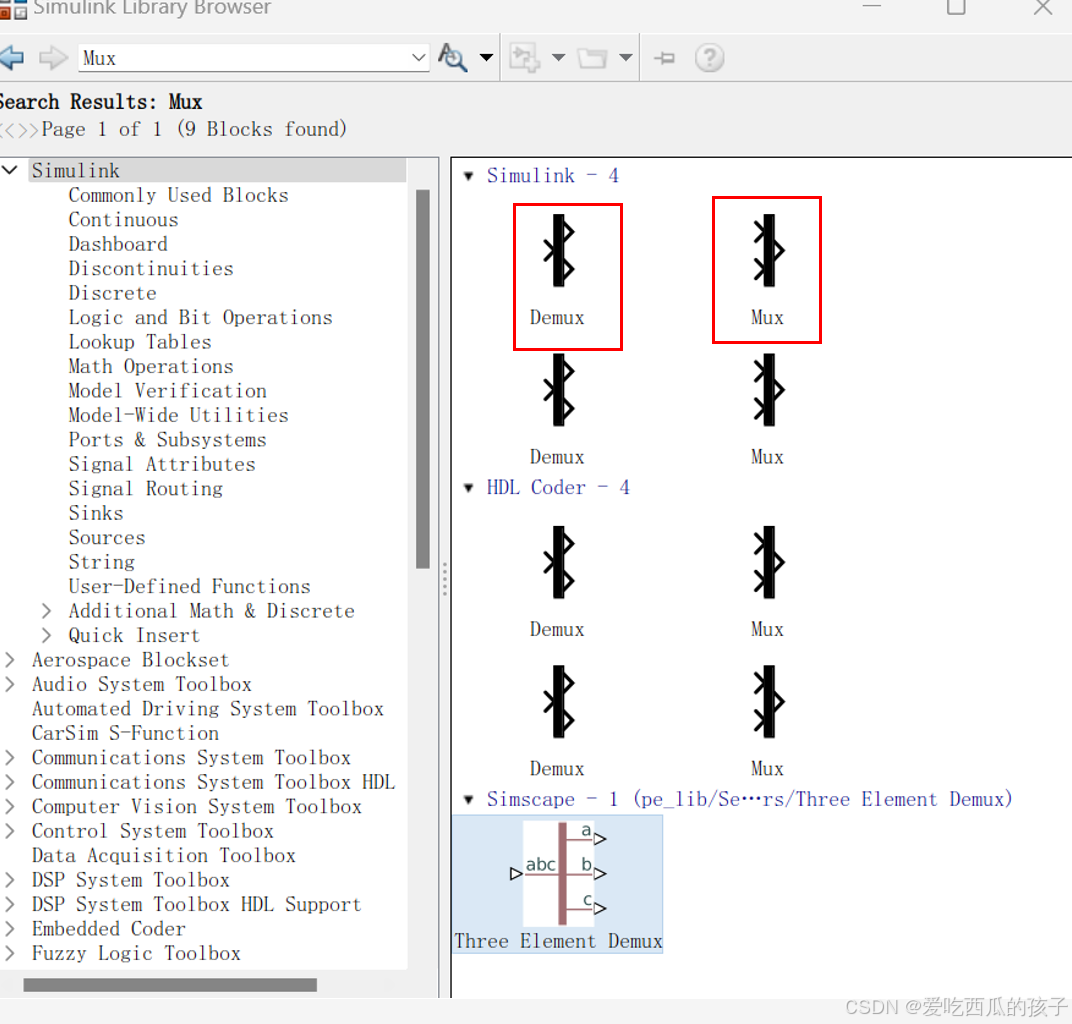Select the Continuous library
Image resolution: width=1072 pixels, height=1024 pixels.
124,219
